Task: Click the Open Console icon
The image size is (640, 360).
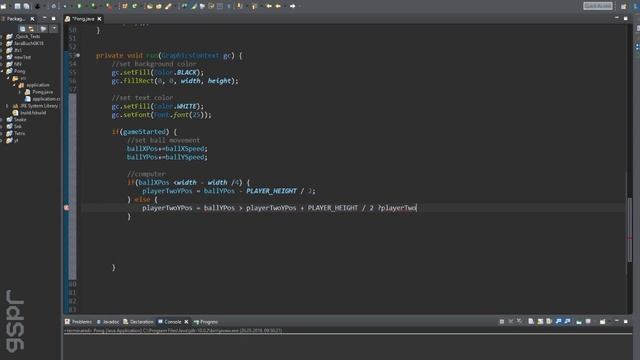Action: click(x=602, y=322)
